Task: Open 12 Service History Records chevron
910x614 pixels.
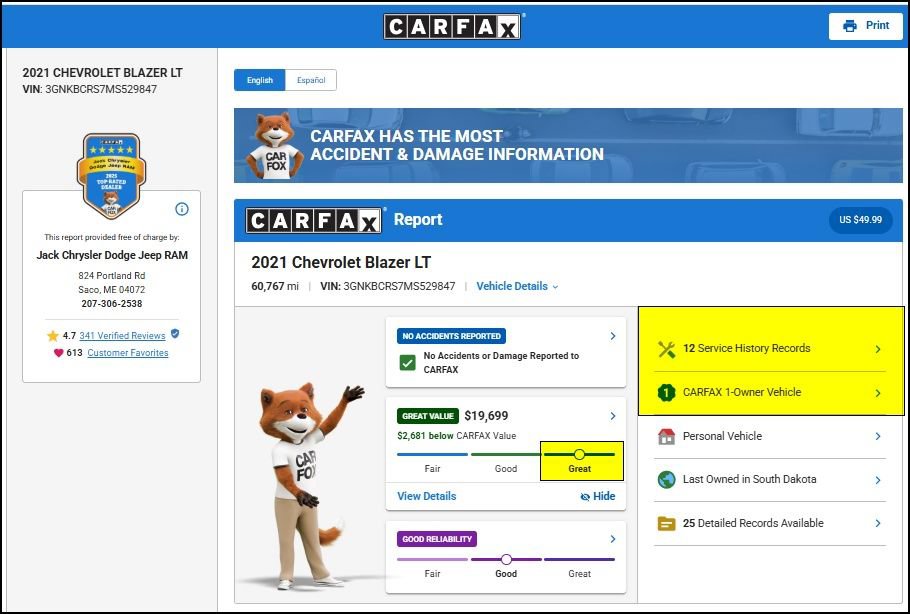Action: click(878, 349)
